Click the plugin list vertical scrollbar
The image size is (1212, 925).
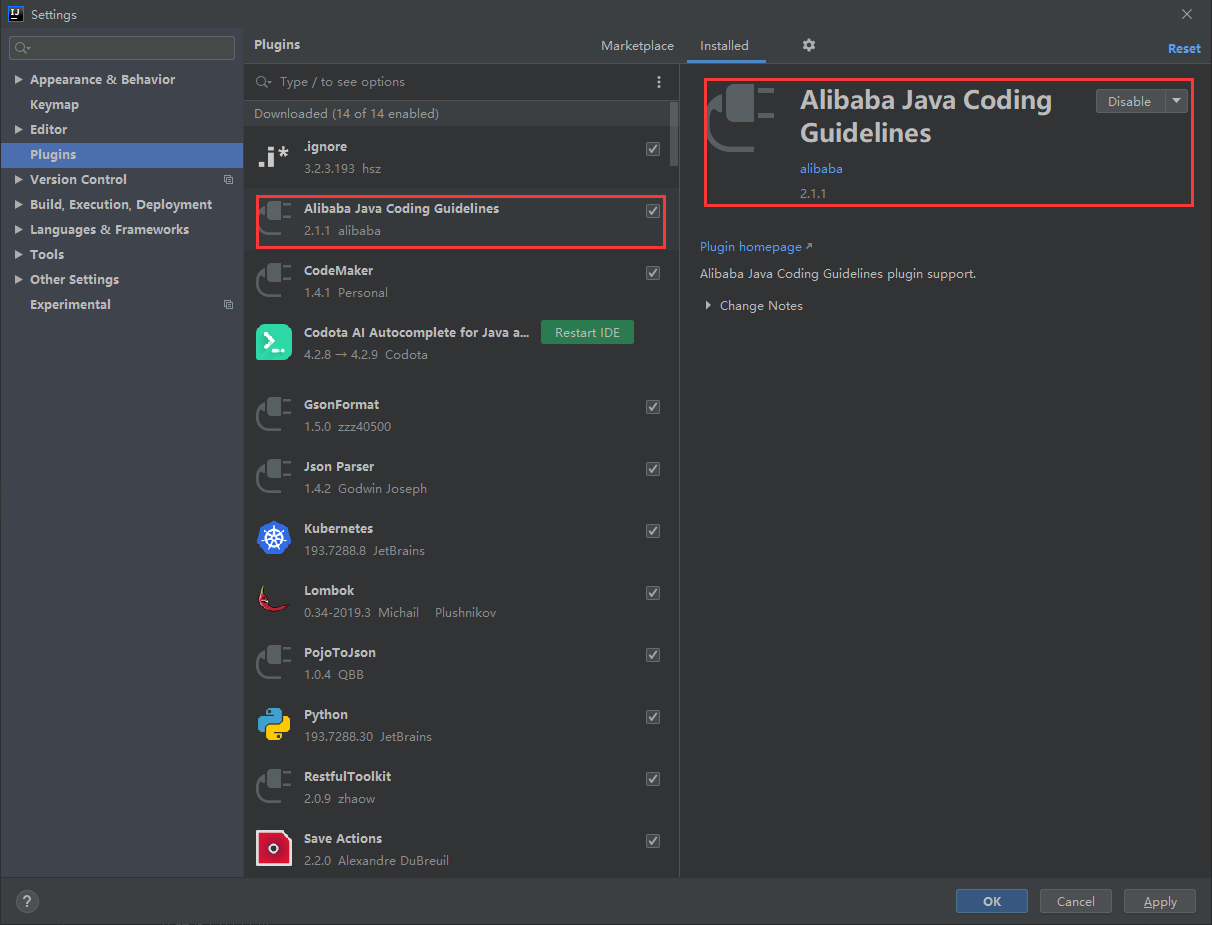point(674,135)
